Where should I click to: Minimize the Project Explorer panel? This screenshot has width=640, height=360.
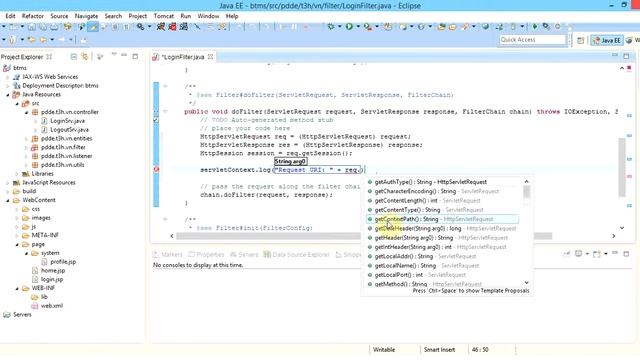click(124, 56)
